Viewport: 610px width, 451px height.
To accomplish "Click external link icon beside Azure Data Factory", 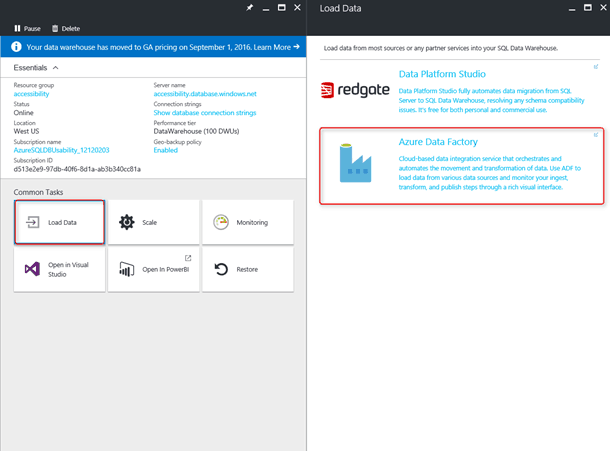I will (596, 135).
